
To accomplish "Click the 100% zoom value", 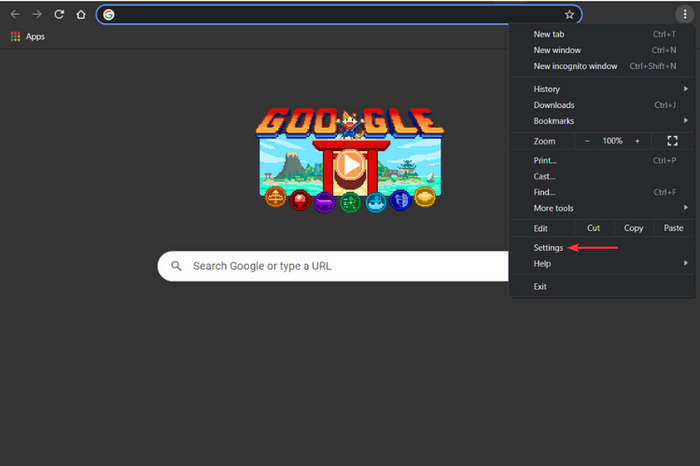I will (612, 141).
